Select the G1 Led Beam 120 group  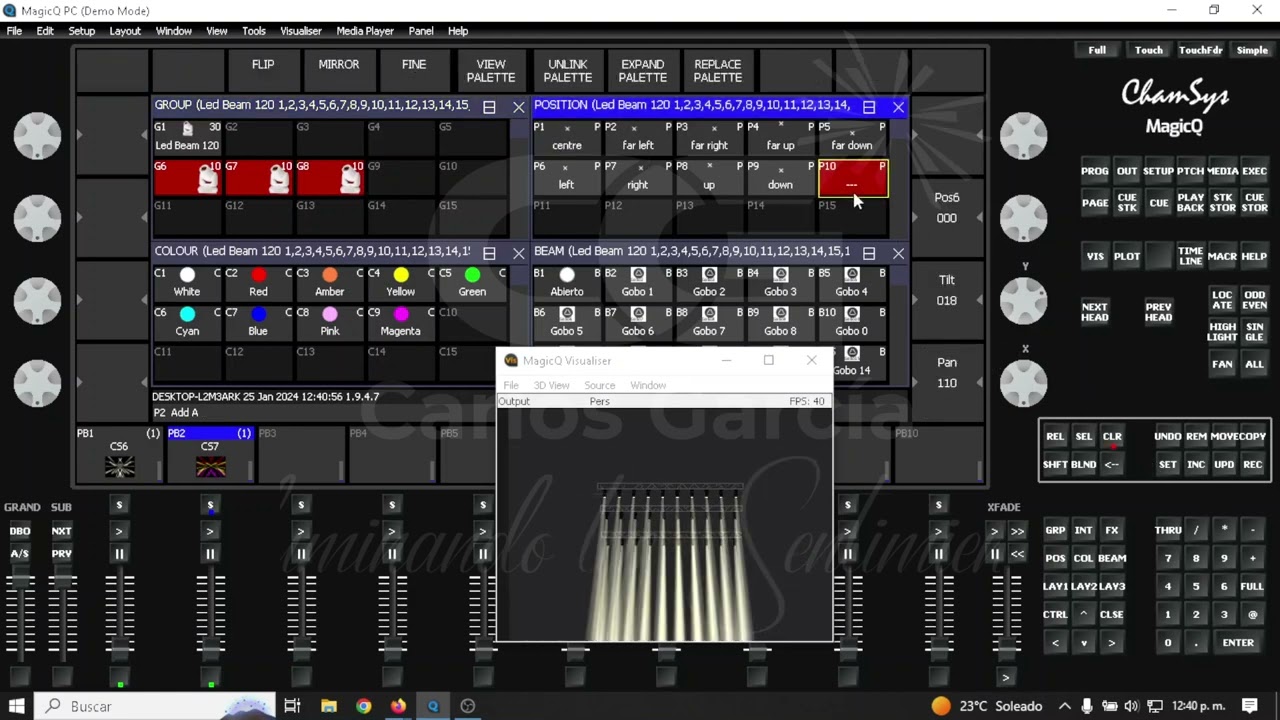coord(187,137)
